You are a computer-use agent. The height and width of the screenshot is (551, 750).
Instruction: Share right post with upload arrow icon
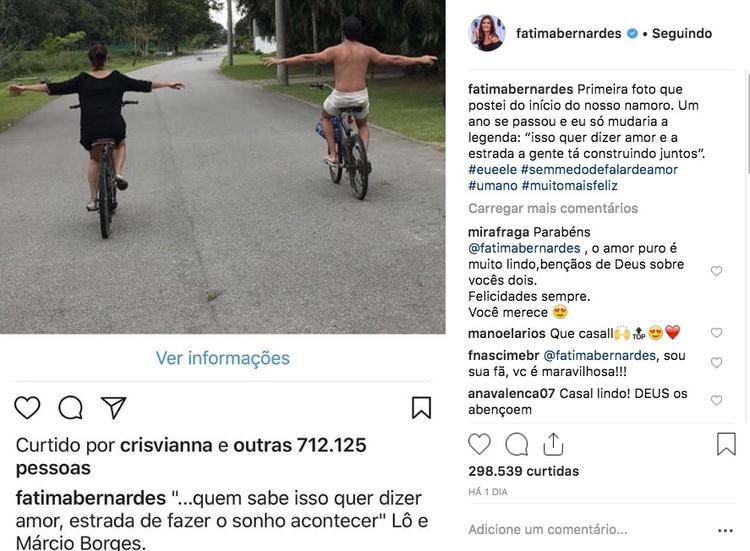pos(553,444)
